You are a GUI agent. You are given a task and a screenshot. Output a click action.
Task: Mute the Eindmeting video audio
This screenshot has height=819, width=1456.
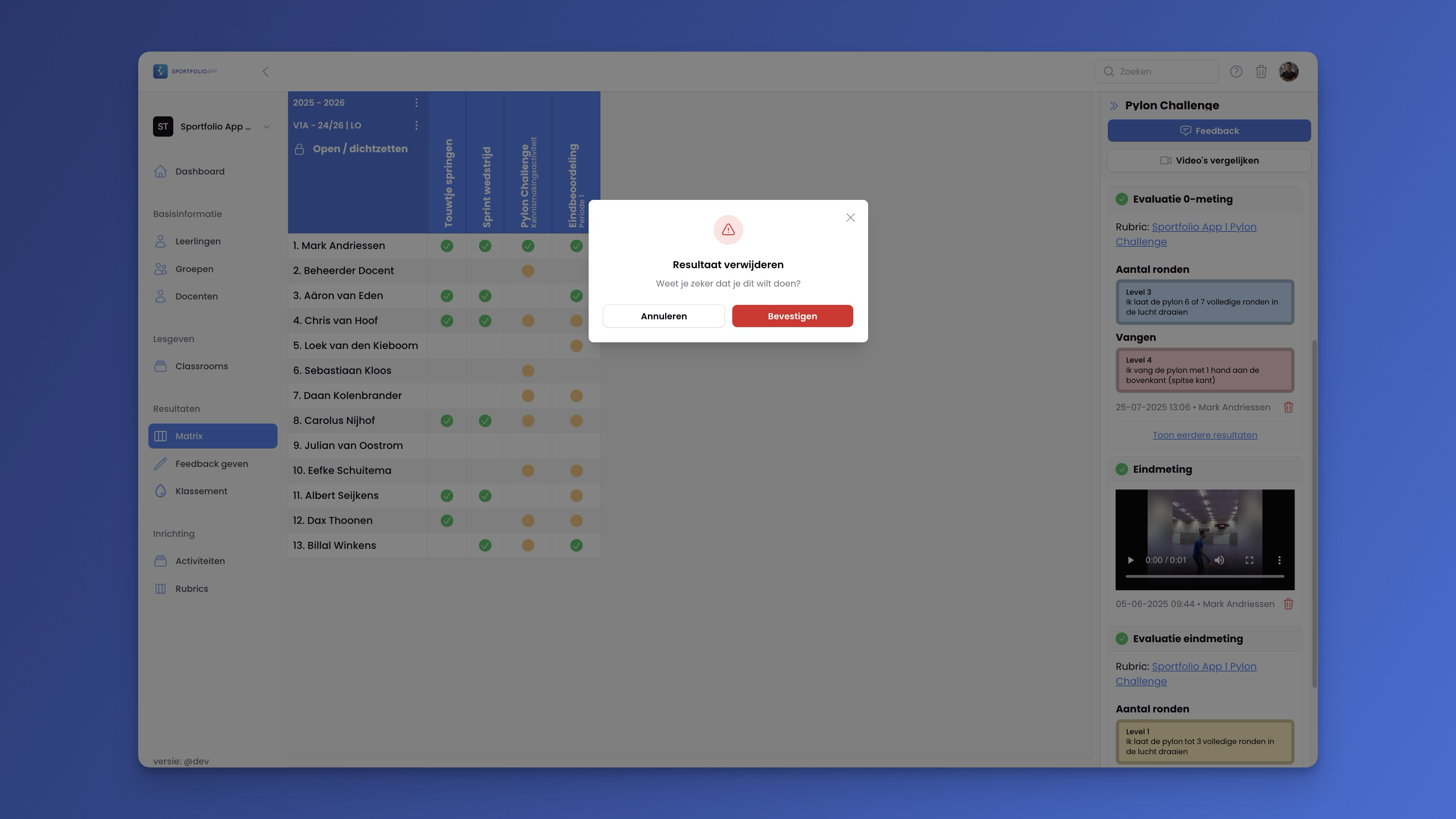point(1219,560)
